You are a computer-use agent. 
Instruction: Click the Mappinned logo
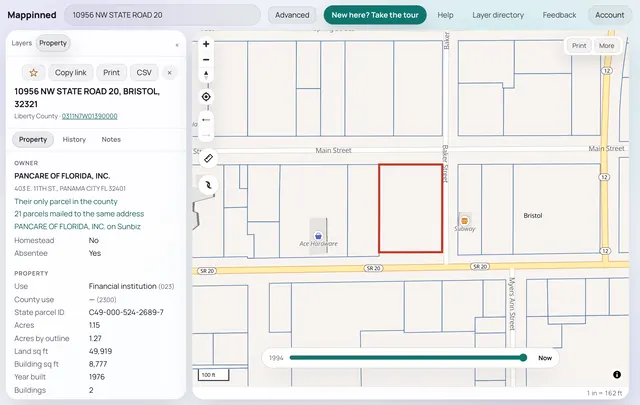pyautogui.click(x=32, y=15)
